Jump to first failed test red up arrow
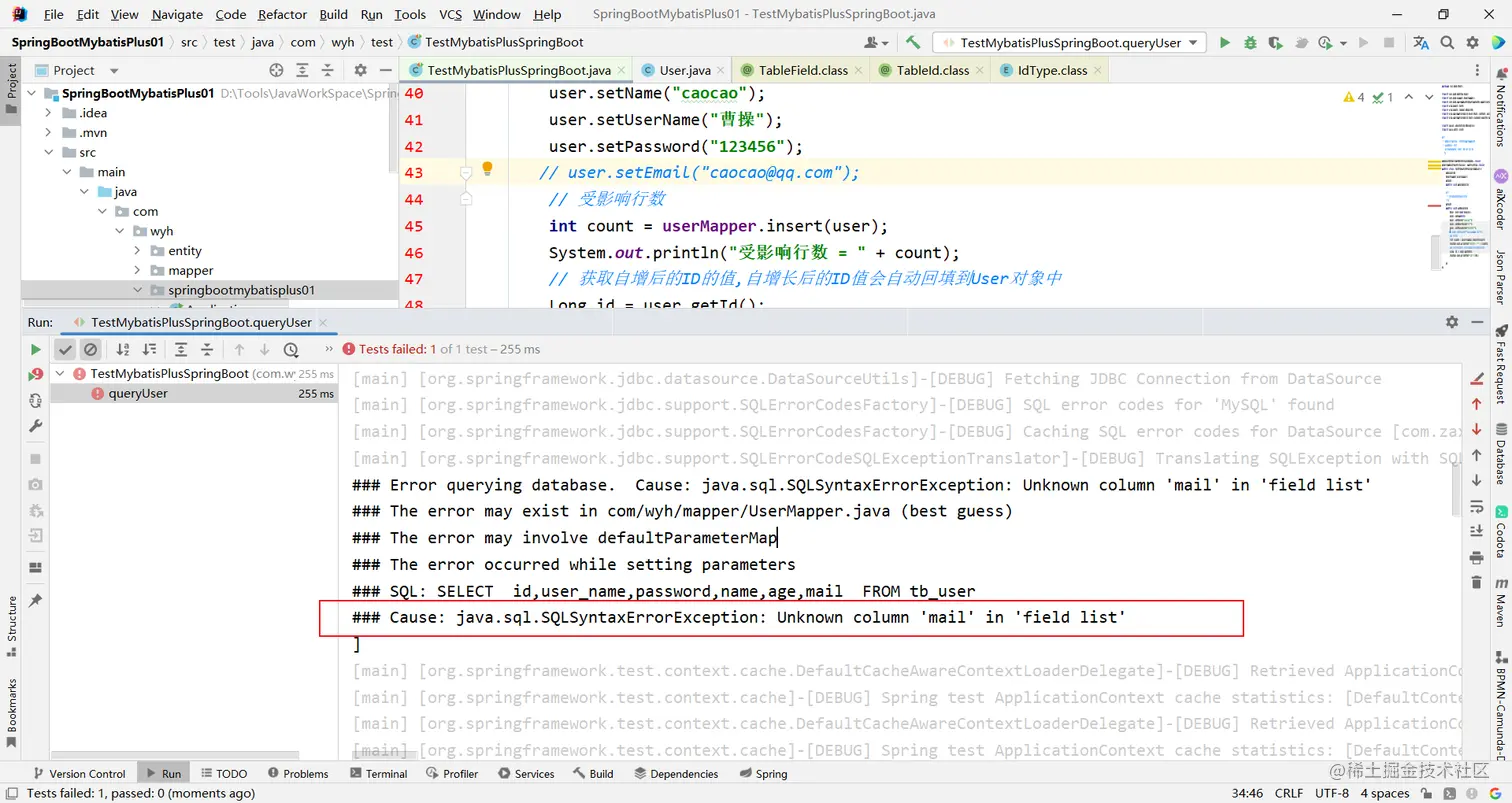This screenshot has width=1512, height=803. click(1476, 404)
